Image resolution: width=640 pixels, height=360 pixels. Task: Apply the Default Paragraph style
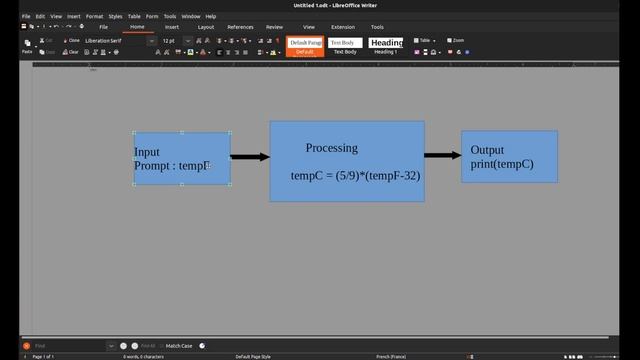(x=305, y=46)
